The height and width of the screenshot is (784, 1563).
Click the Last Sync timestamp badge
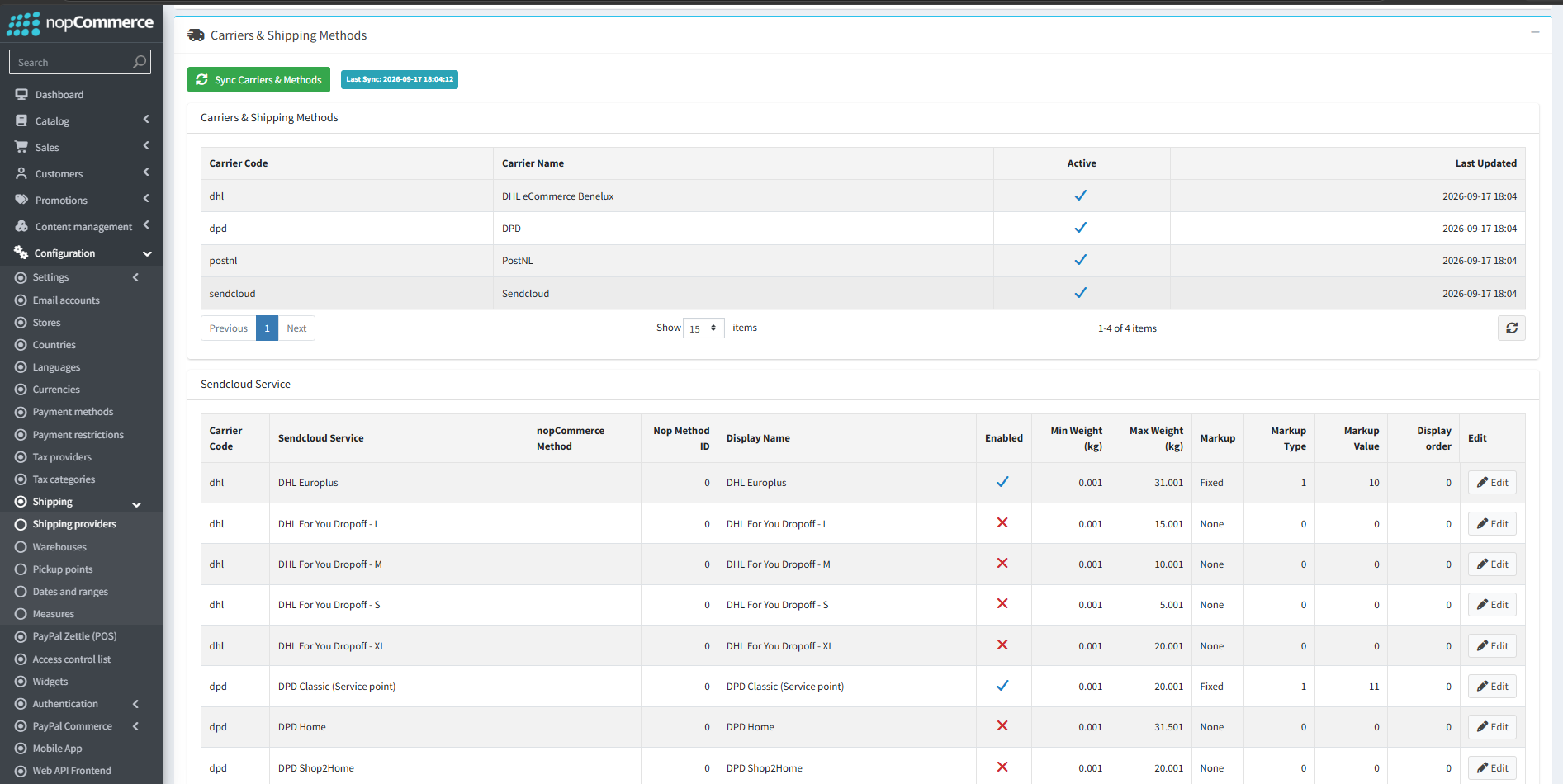tap(400, 79)
